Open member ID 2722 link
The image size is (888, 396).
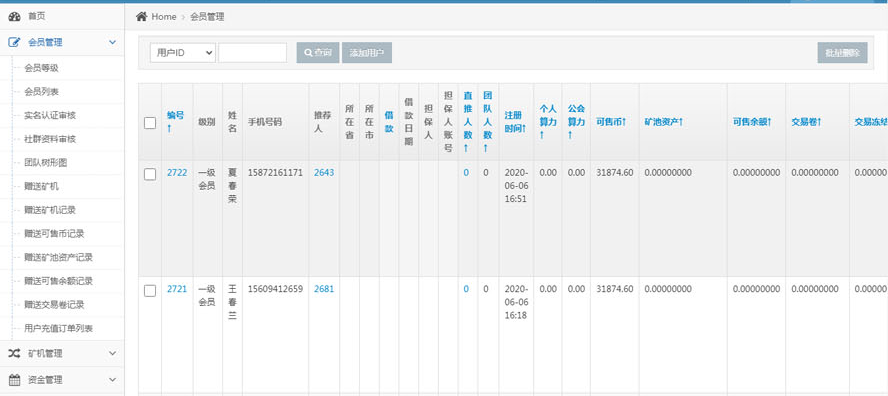tap(177, 173)
